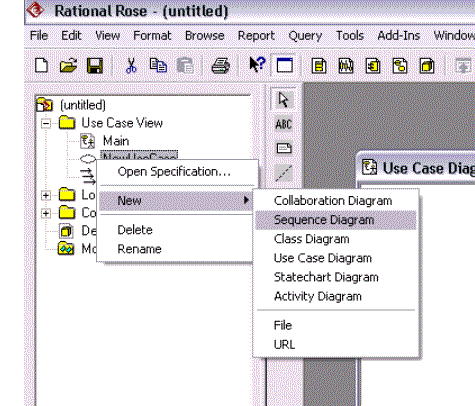The image size is (475, 406).
Task: Expand the Logical View folder starting 'Lo'
Action: (46, 195)
